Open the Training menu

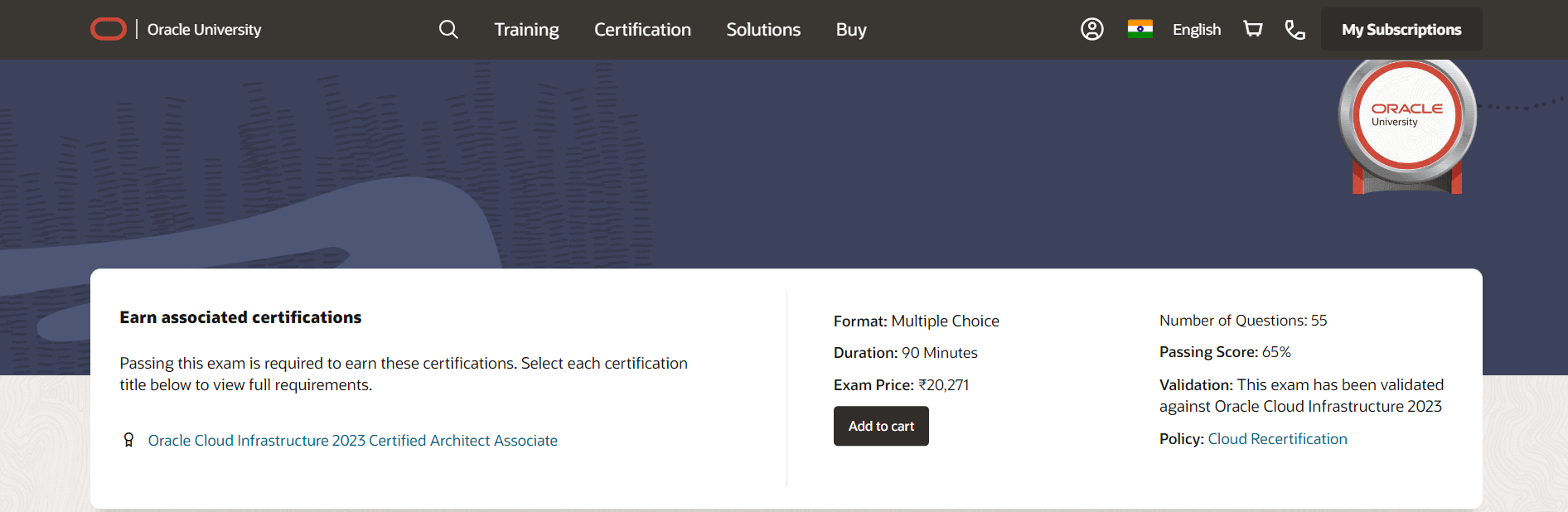click(526, 30)
